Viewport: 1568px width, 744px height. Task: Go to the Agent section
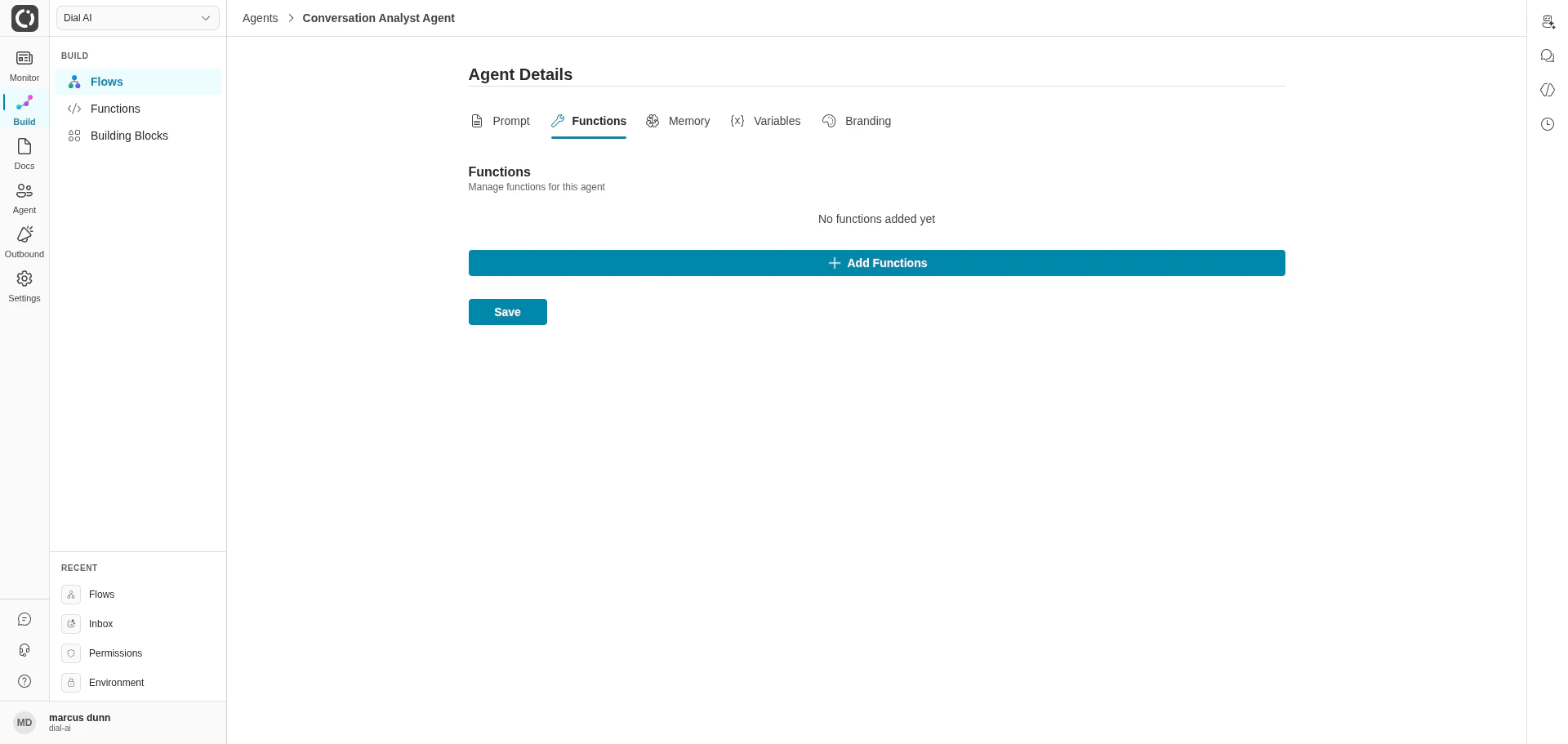[24, 198]
